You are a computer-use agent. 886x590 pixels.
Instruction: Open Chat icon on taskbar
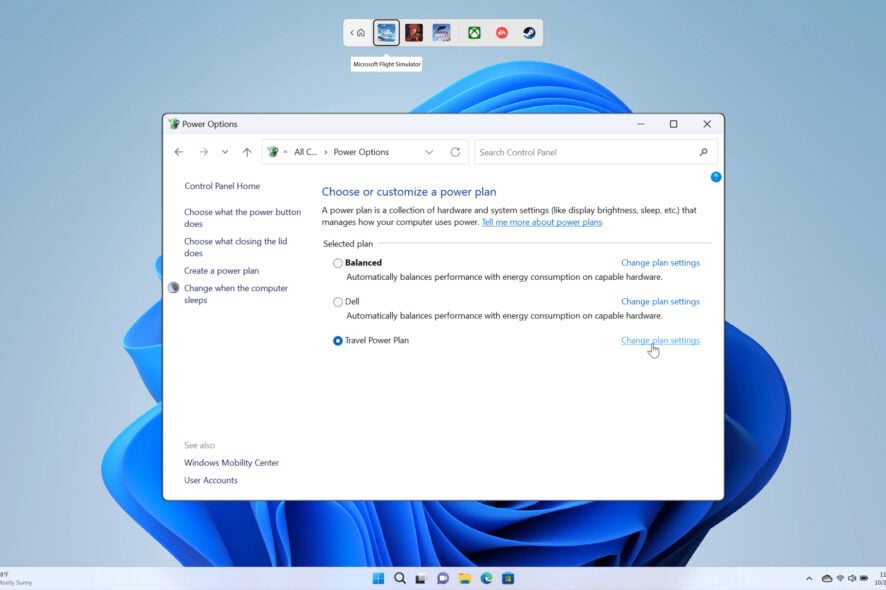click(x=443, y=578)
